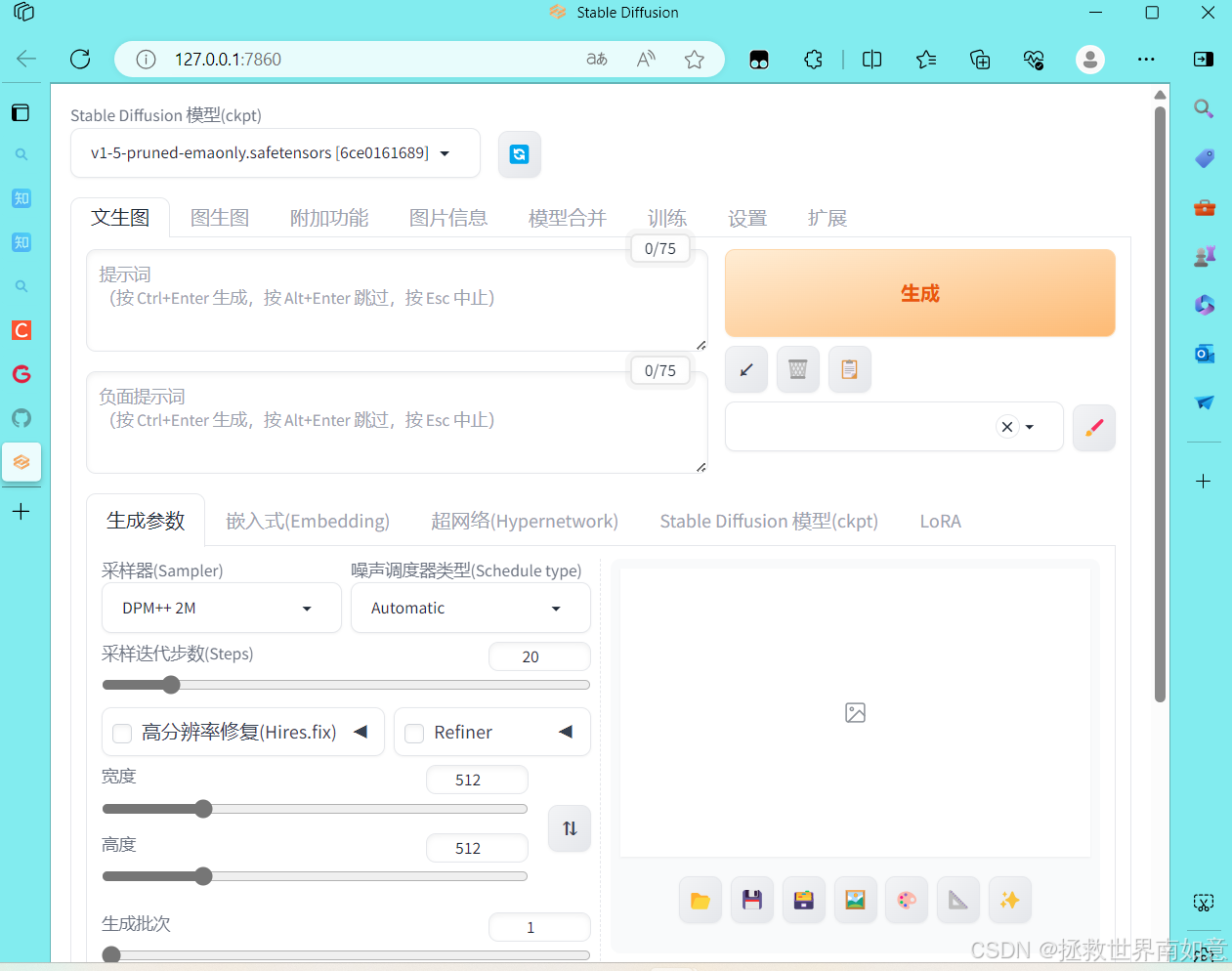1232x971 pixels.
Task: Expand the Hires.fix section arrow
Action: pyautogui.click(x=361, y=732)
